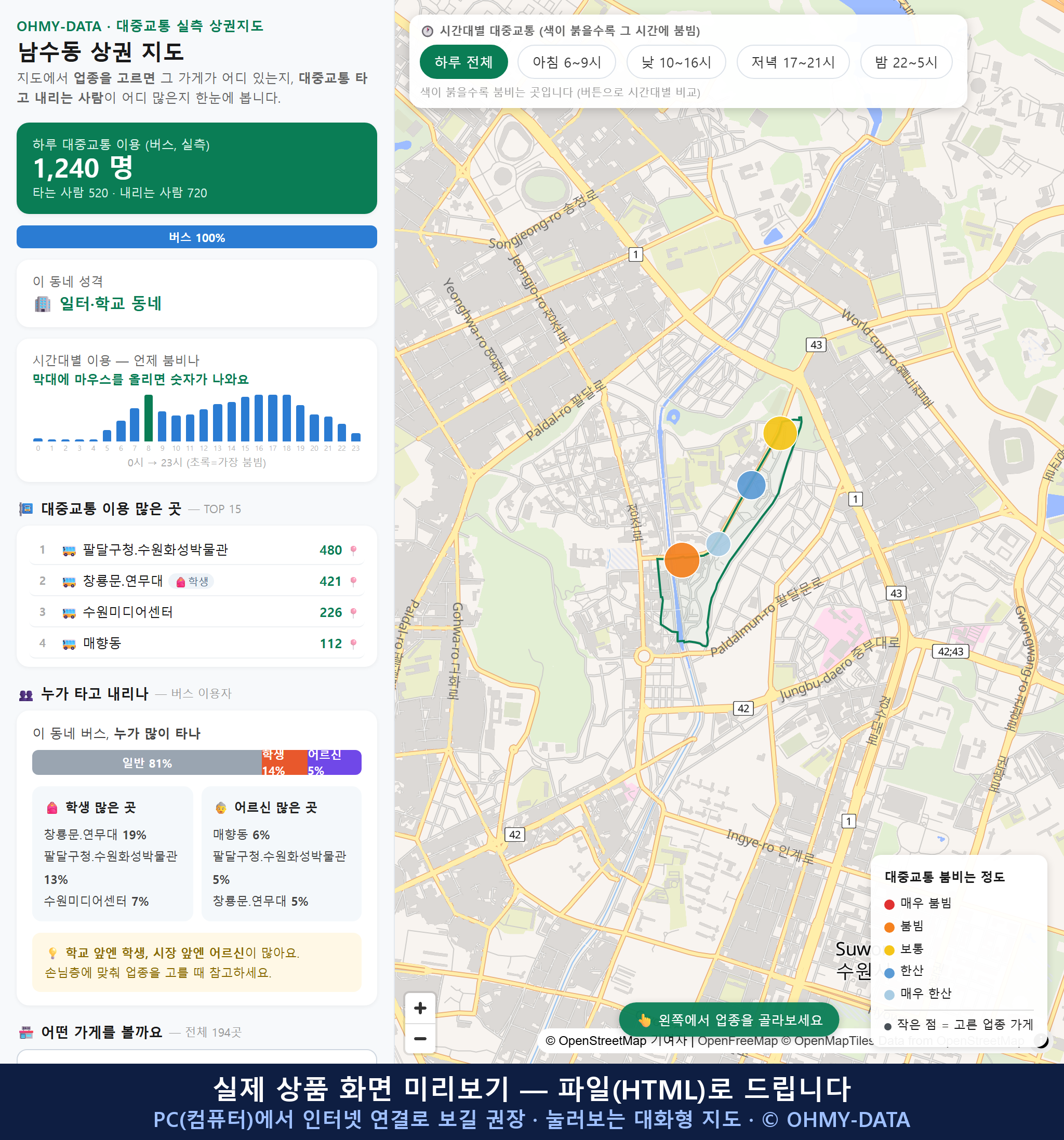Click the 일터·학교 동네 character label
Image resolution: width=1064 pixels, height=1140 pixels.
click(x=111, y=303)
